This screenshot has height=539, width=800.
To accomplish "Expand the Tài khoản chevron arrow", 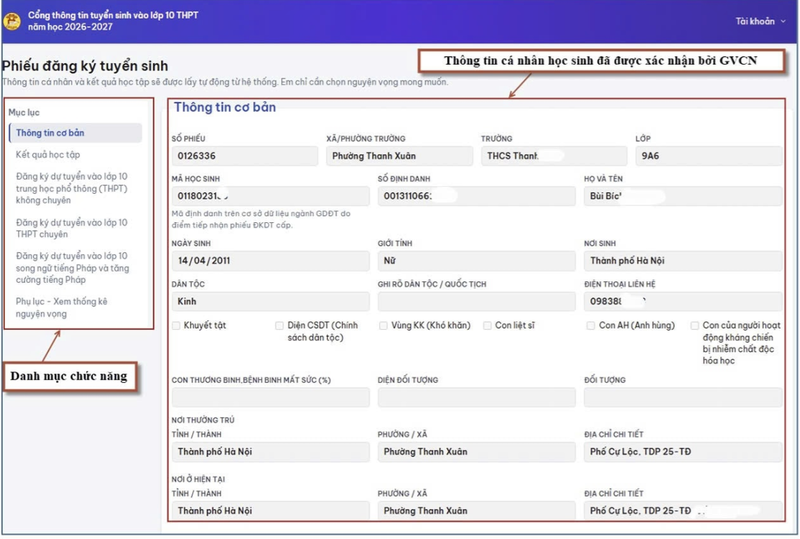I will tap(783, 21).
